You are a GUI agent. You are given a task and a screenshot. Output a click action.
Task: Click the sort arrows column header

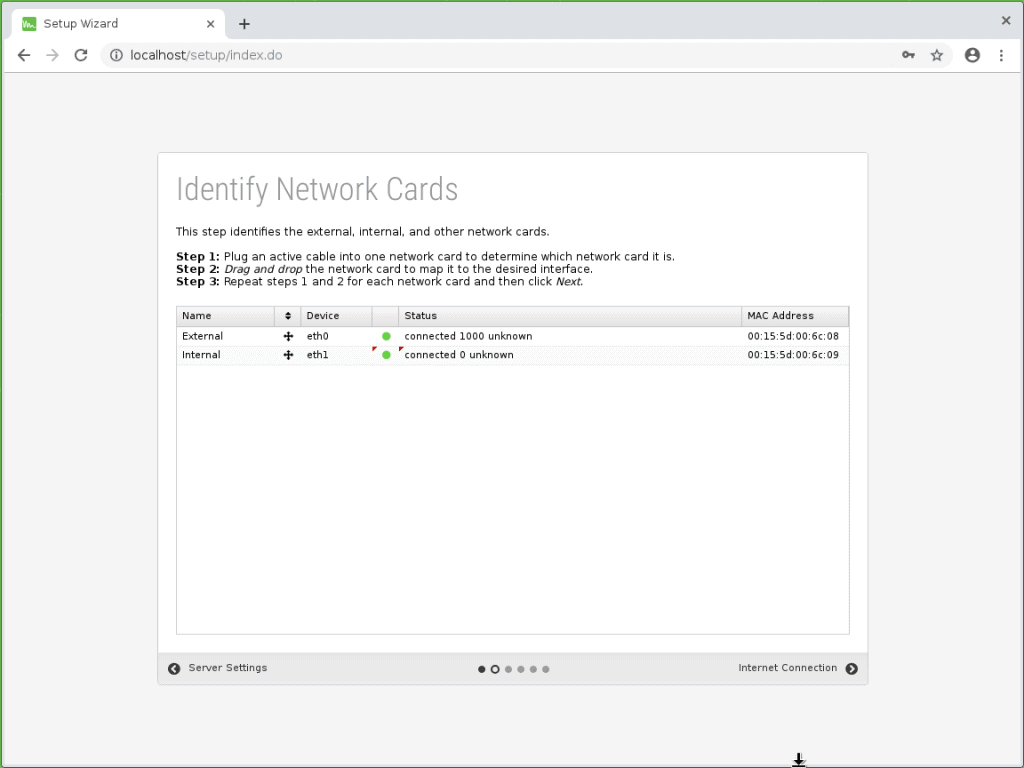tap(287, 316)
